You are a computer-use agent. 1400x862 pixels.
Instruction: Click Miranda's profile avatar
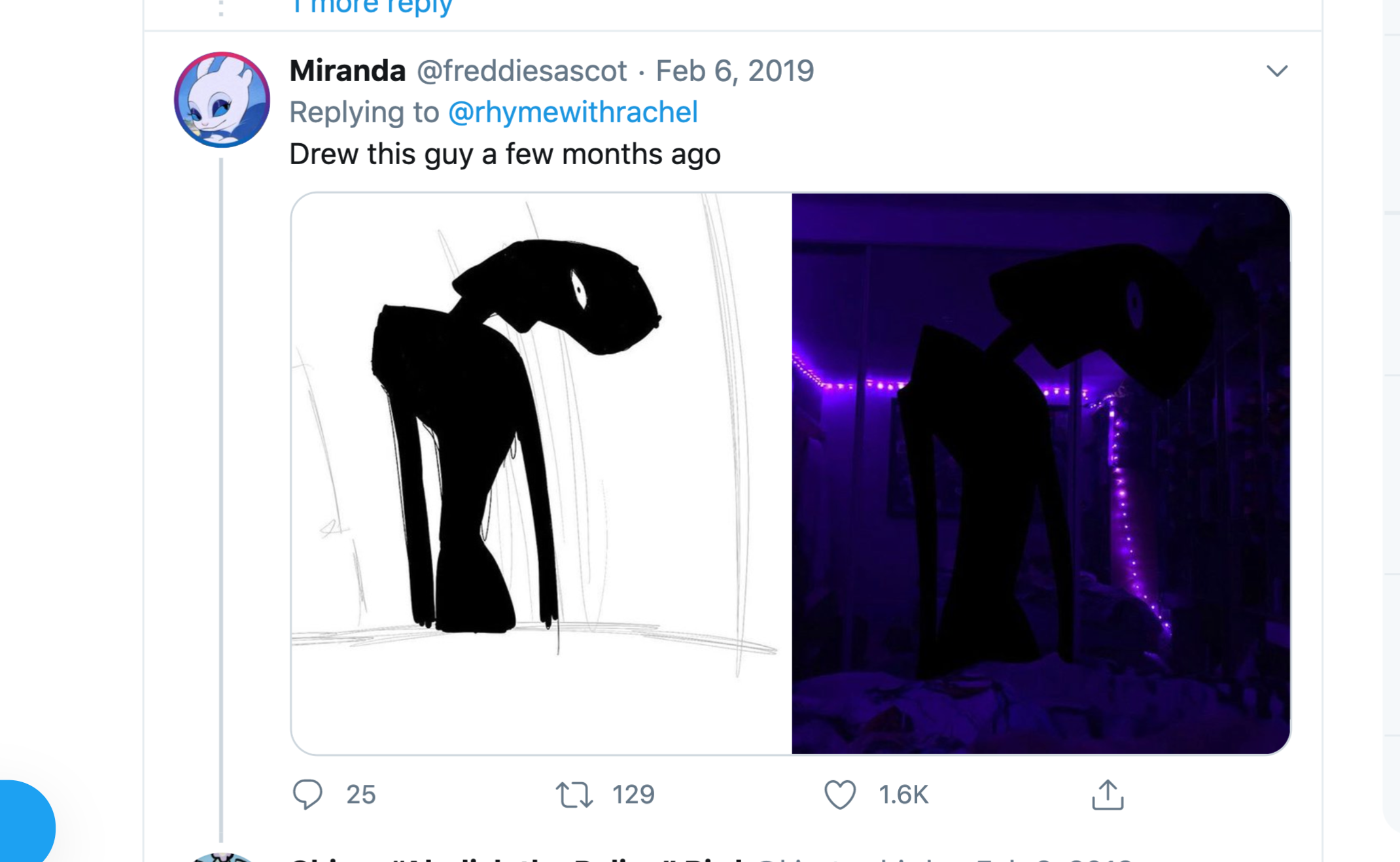coord(222,100)
